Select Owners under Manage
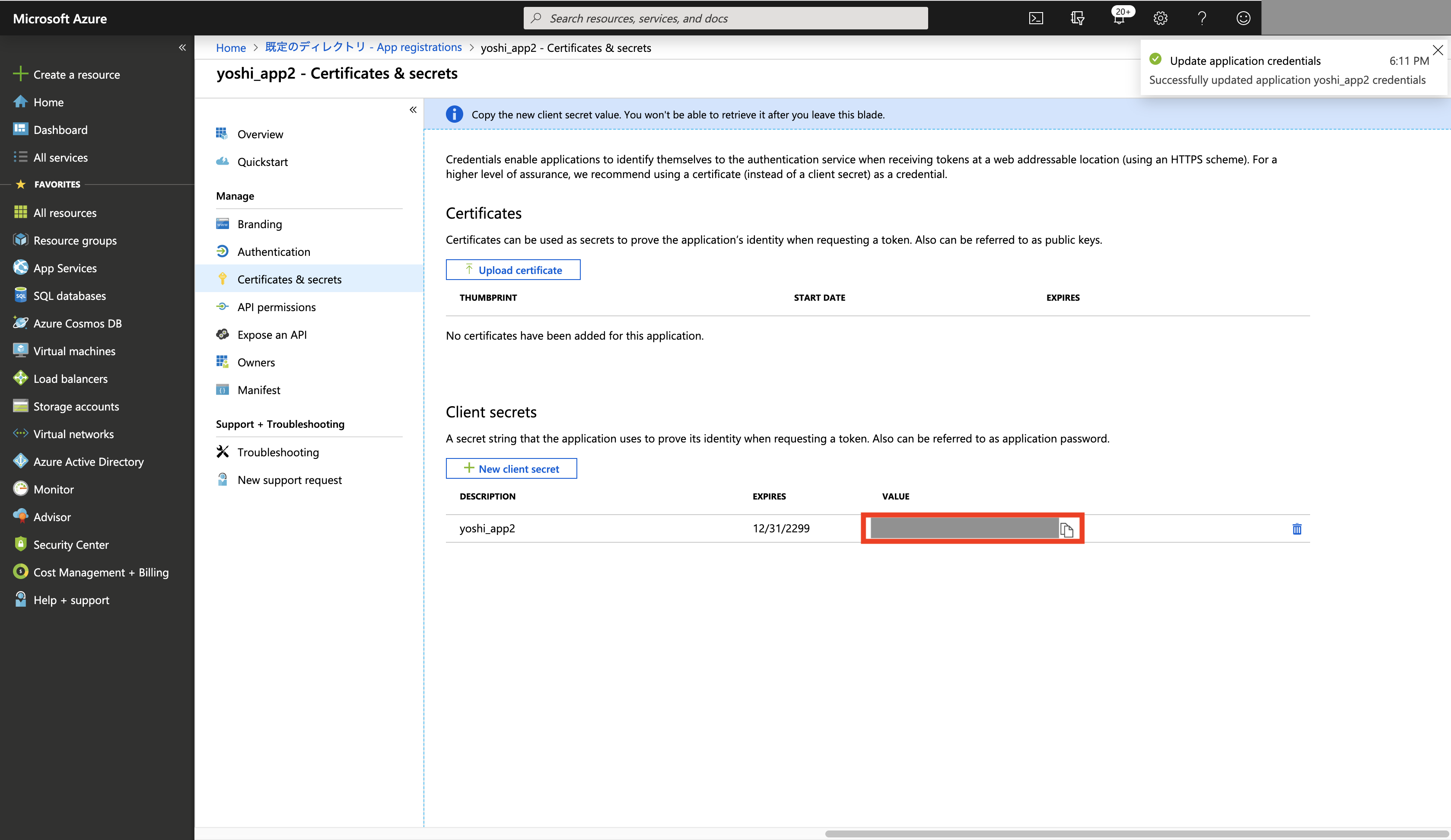The height and width of the screenshot is (840, 1451). (x=245, y=362)
